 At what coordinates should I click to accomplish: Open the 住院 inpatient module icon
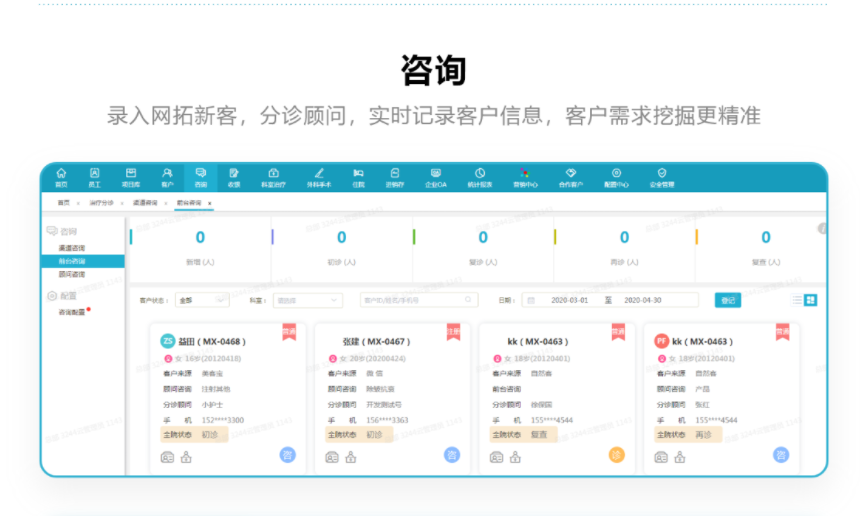pos(358,178)
